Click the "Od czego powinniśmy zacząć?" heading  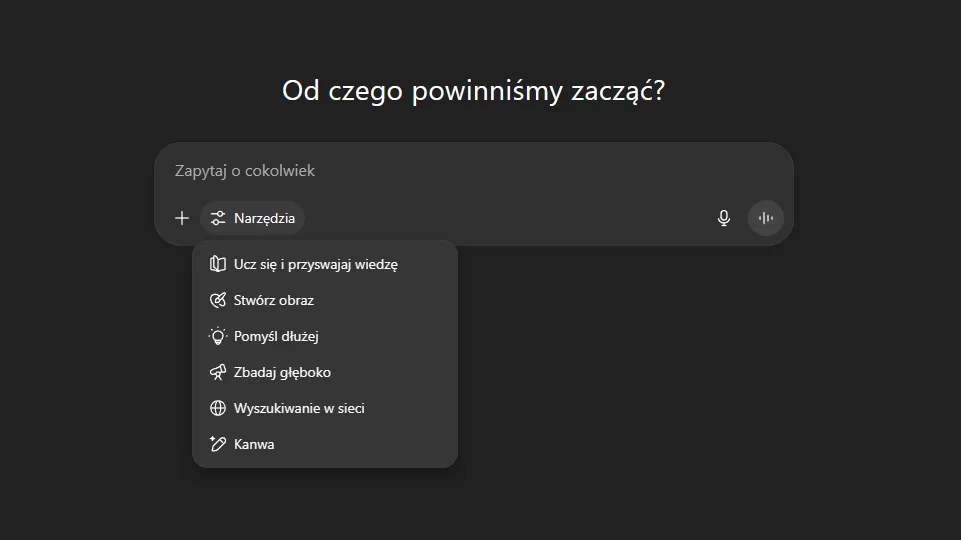(474, 91)
